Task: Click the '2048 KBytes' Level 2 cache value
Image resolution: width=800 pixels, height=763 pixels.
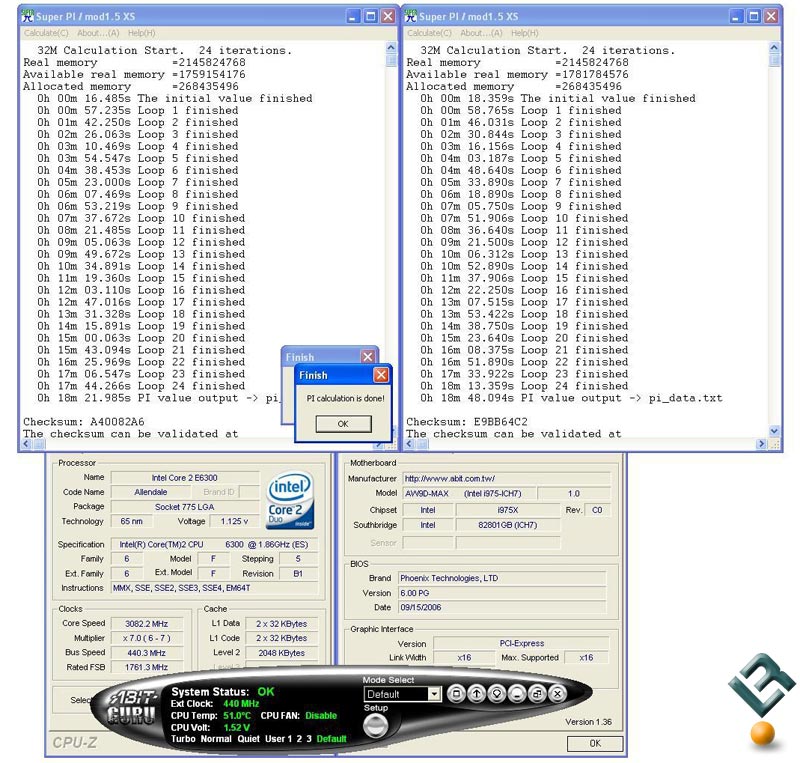Action: click(x=282, y=653)
